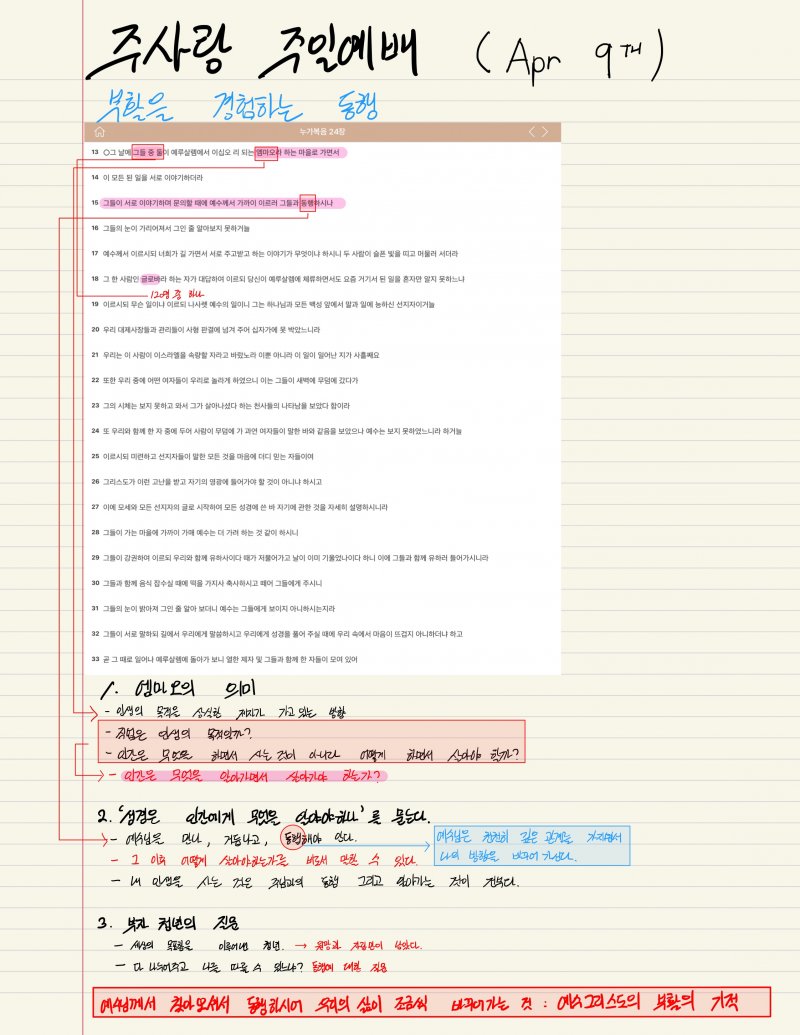Screen dimensions: 800x1035
Task: Select verse 31 그들의 눈이 밝아져
Action: pos(213,609)
